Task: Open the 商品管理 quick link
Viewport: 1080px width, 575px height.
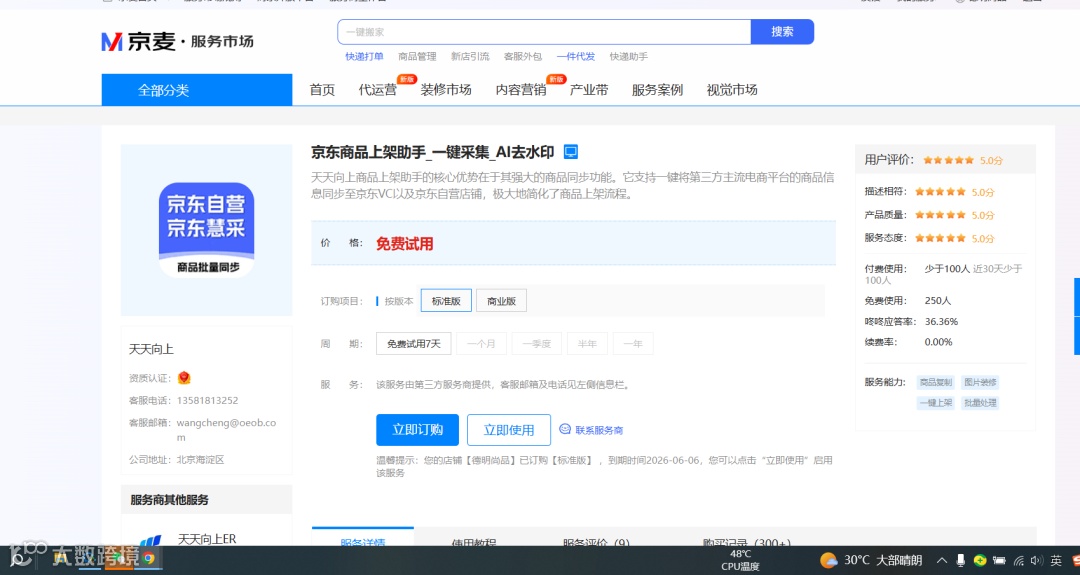Action: 417,56
